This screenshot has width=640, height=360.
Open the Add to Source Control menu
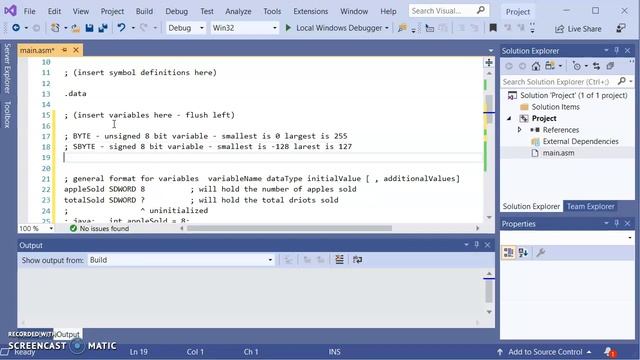[544, 352]
